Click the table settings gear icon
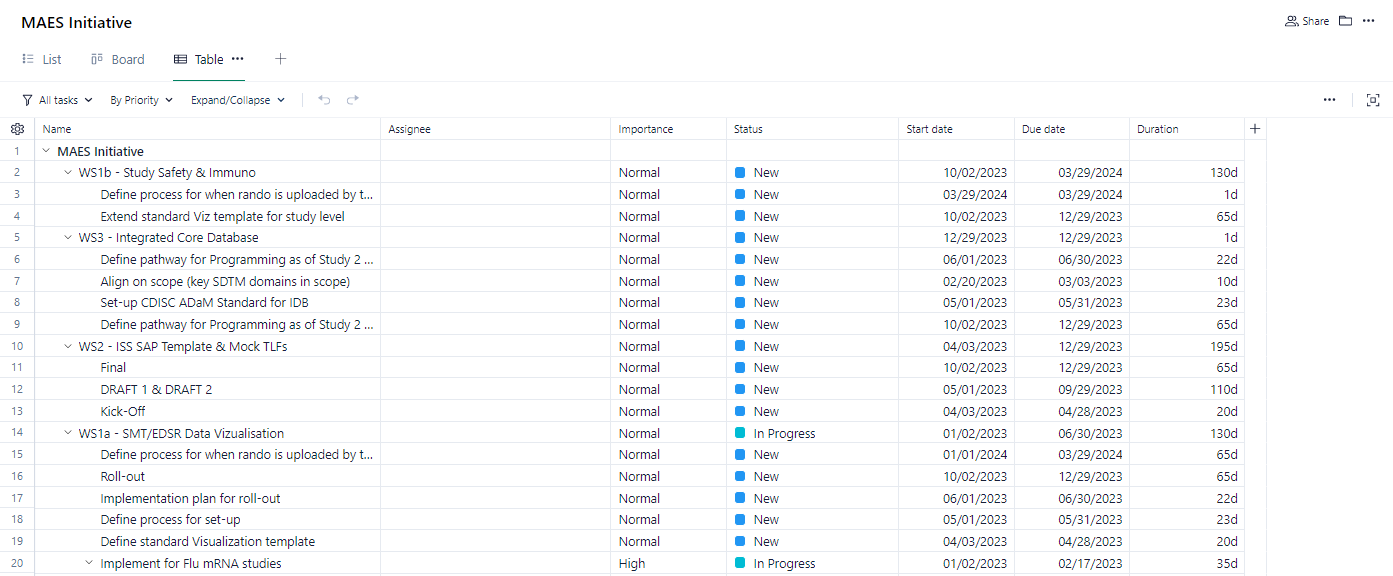Screen dimensions: 1393x576 [x=17, y=129]
